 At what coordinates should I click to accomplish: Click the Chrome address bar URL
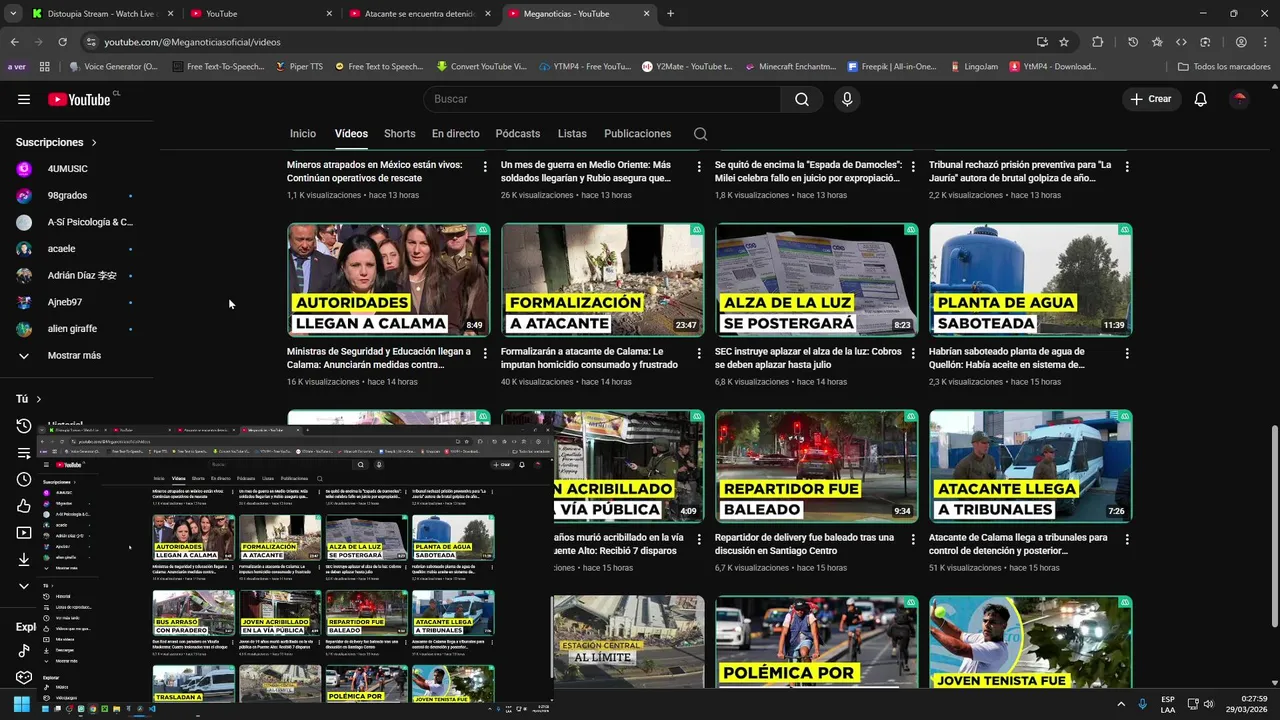pyautogui.click(x=193, y=42)
